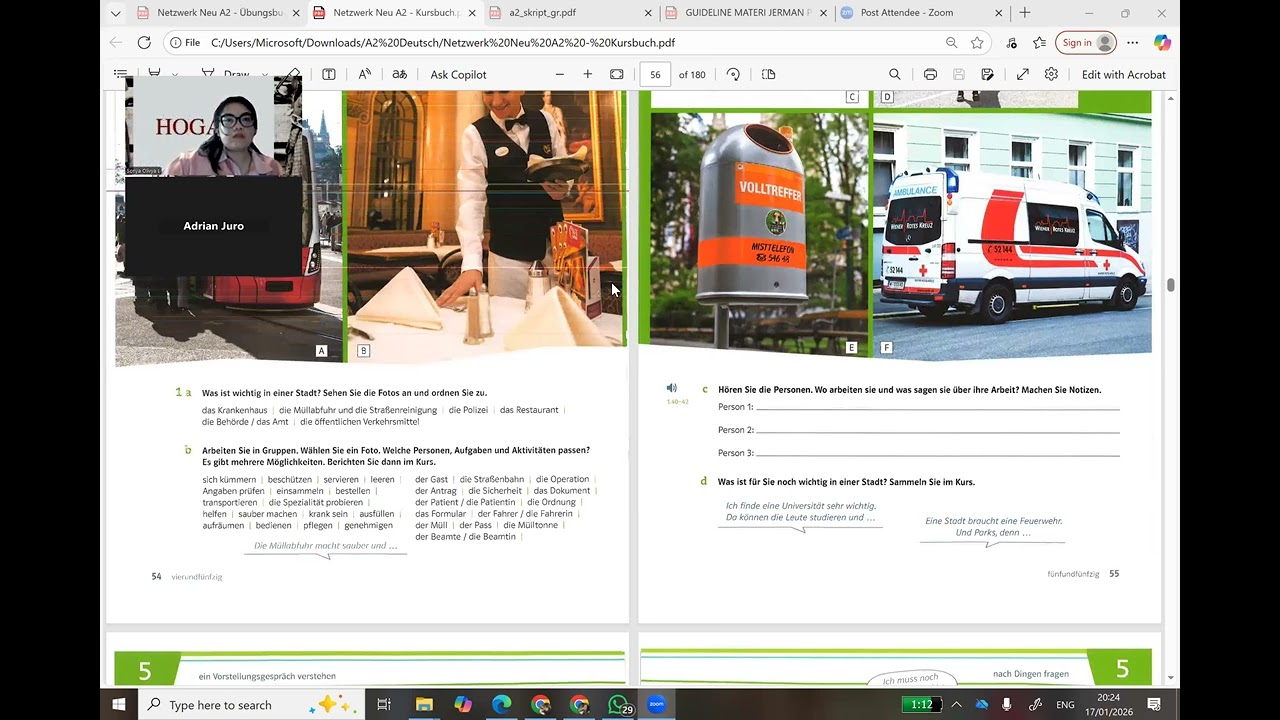Click Ask Copilot in the PDF toolbar
The height and width of the screenshot is (720, 1280).
pyautogui.click(x=458, y=74)
